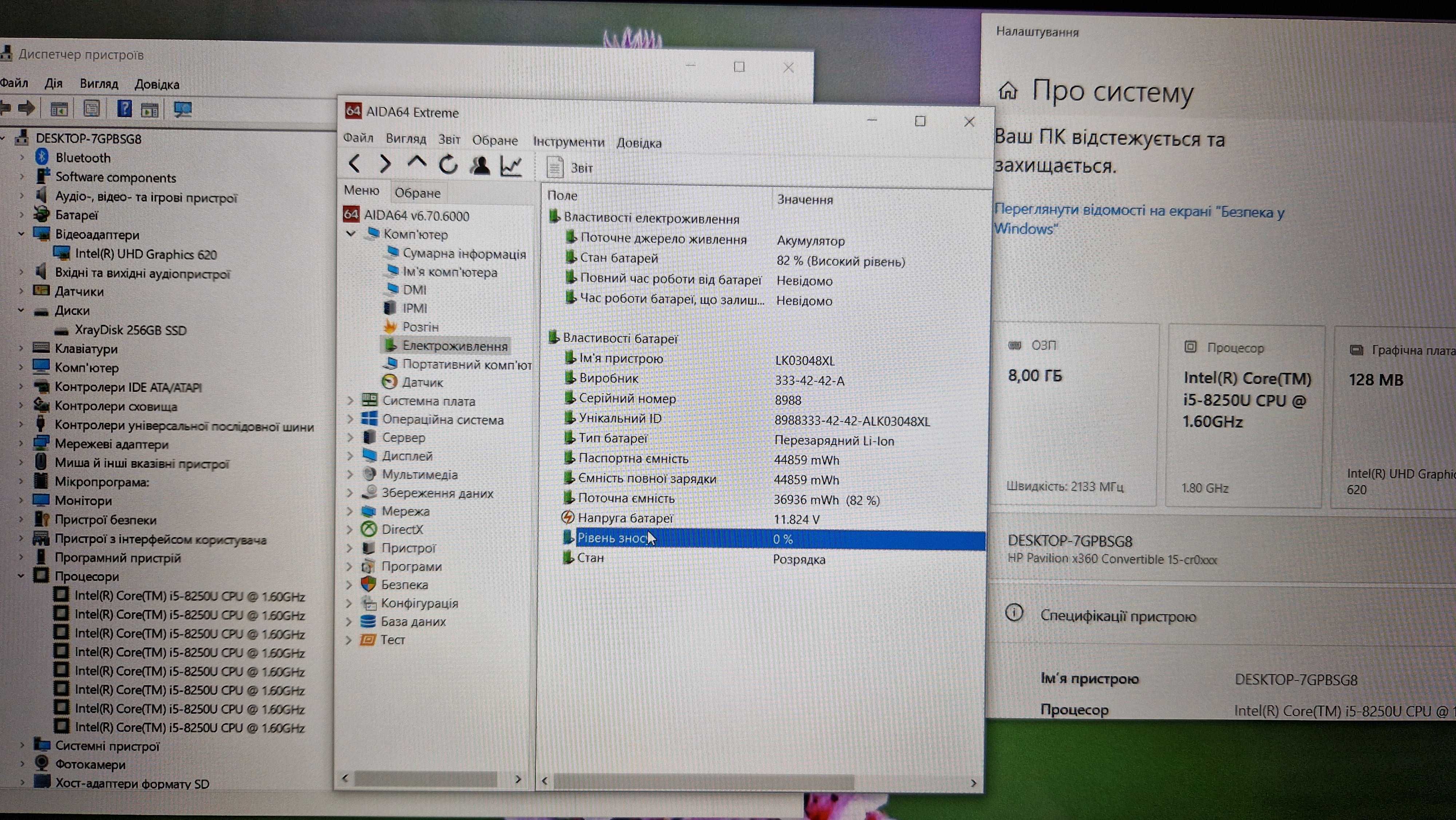This screenshot has width=1456, height=820.
Task: Select Датчик in AIDA64 tree
Action: point(422,382)
